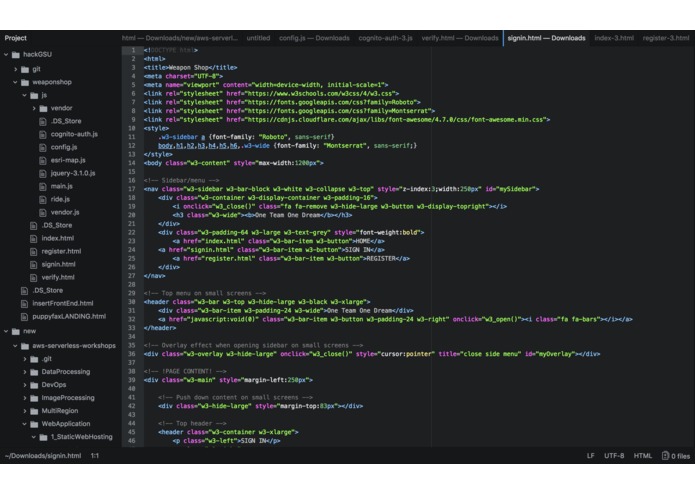Click file icon beside insertFrontEnd.html
This screenshot has width=695, height=494.
(24, 303)
